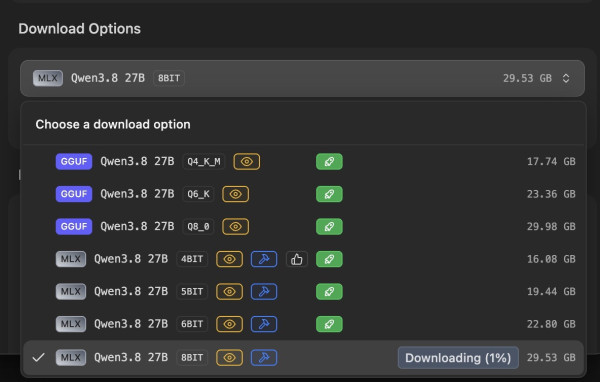Viewport: 600px width, 382px height.
Task: Click GGUF format badge on Q8_0 row
Action: click(74, 227)
